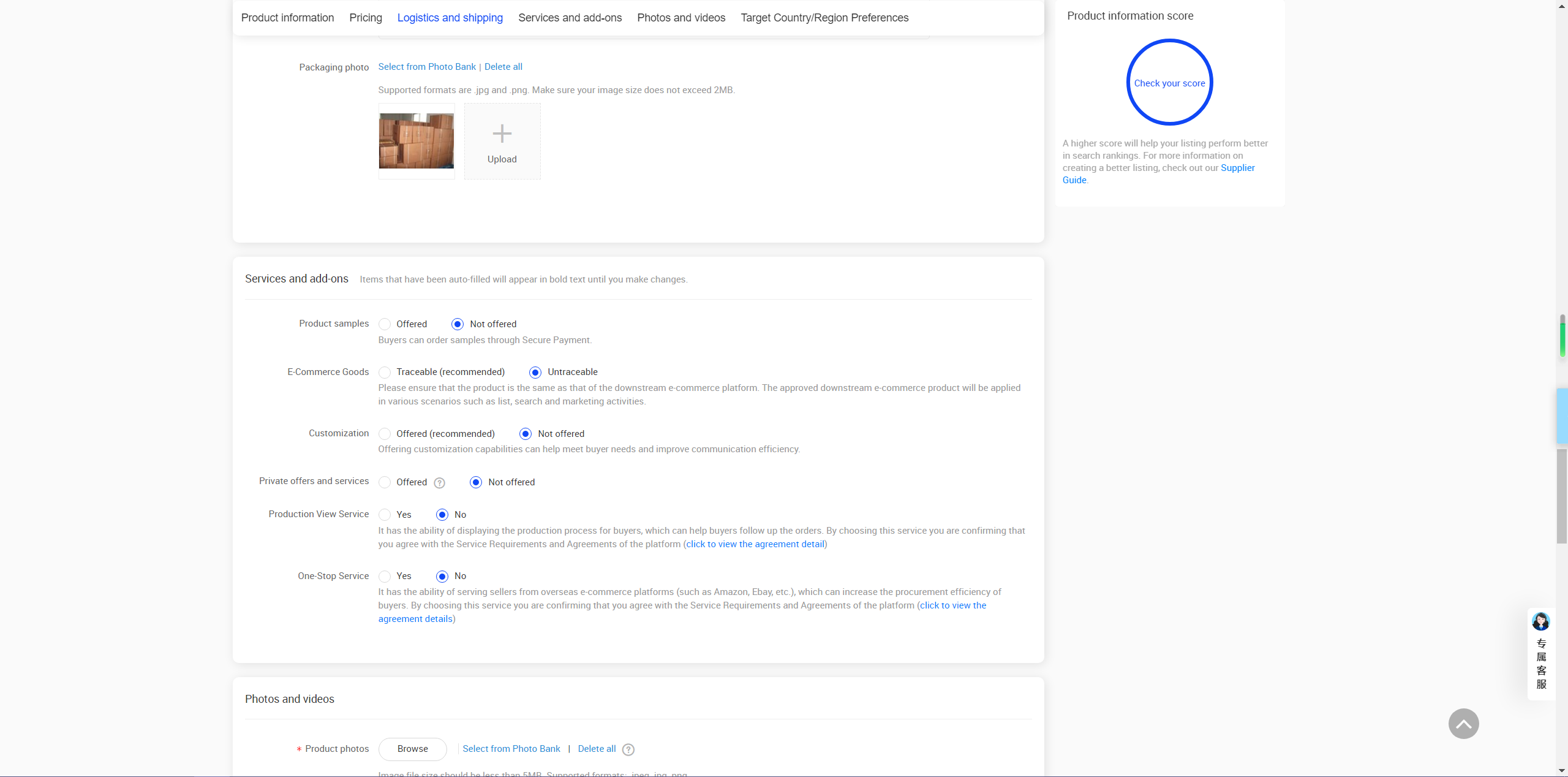Click help icon beside Product photos Delete all
The height and width of the screenshot is (777, 1568).
tap(628, 749)
